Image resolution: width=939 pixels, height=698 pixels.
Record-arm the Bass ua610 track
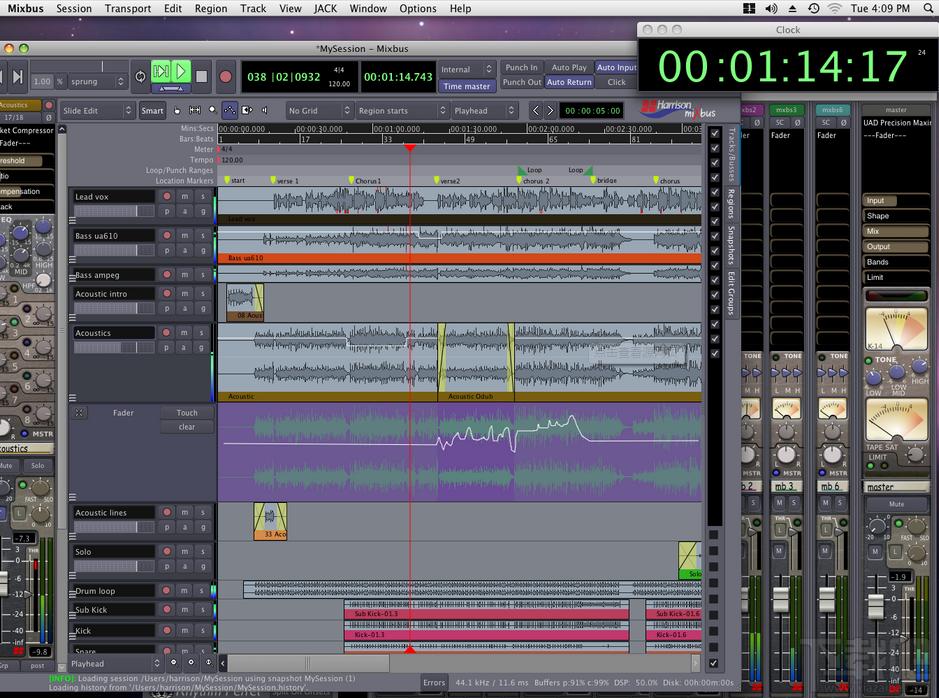point(167,236)
